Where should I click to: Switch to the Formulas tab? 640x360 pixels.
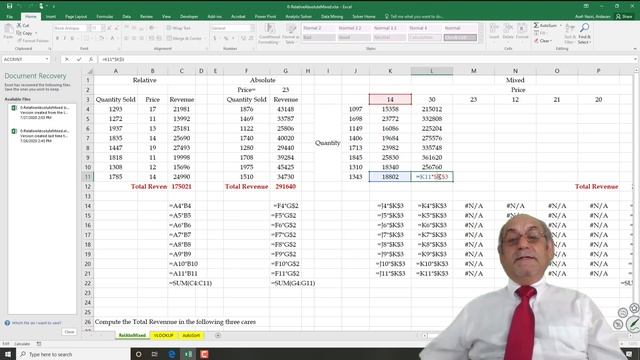coord(104,16)
